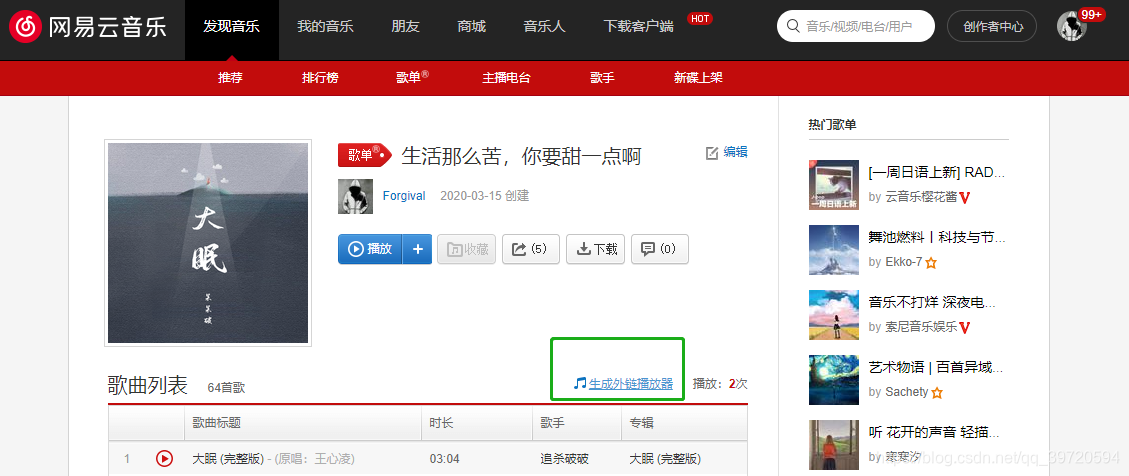
Task: Open song title 大眠 (完整版)
Action: 228,459
